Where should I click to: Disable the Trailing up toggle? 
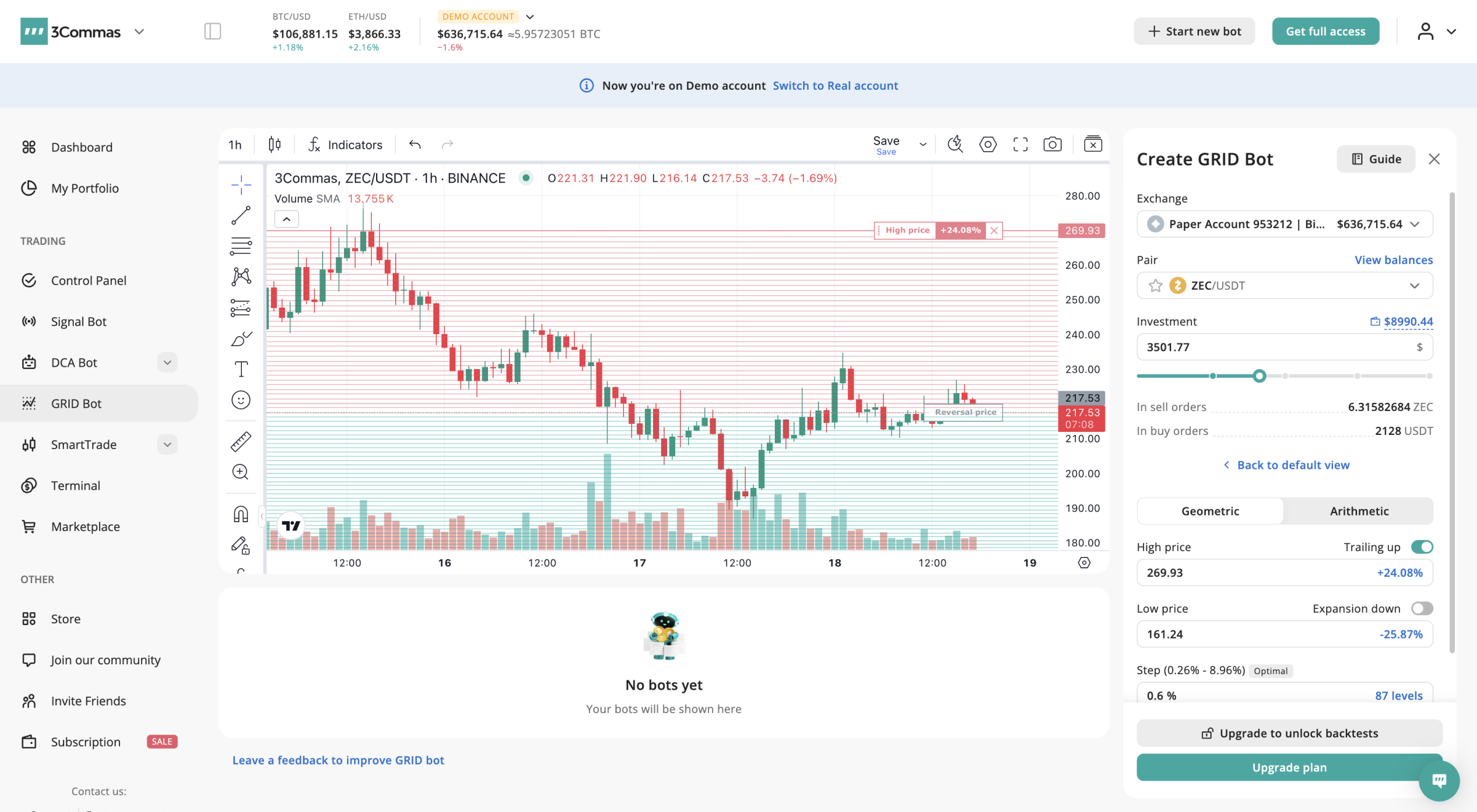[x=1422, y=546]
